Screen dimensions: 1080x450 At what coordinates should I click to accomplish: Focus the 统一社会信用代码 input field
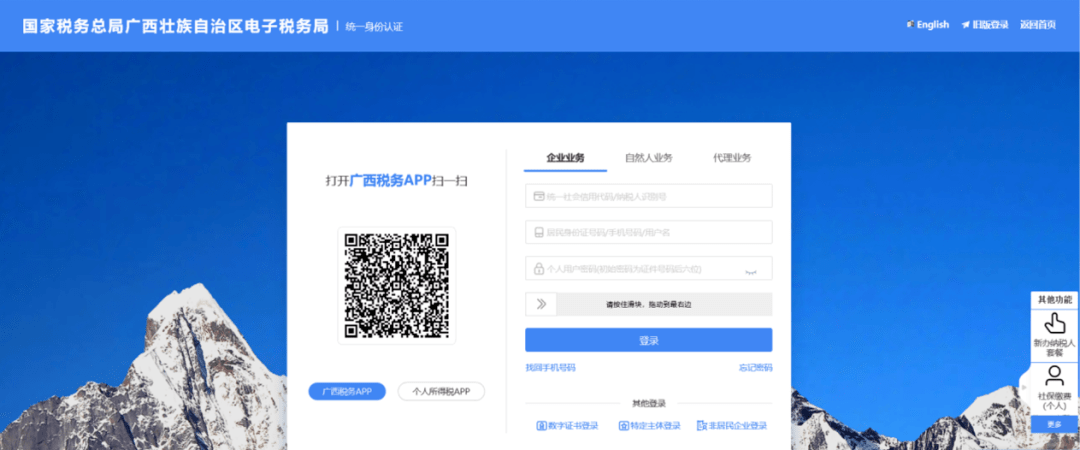[x=649, y=196]
